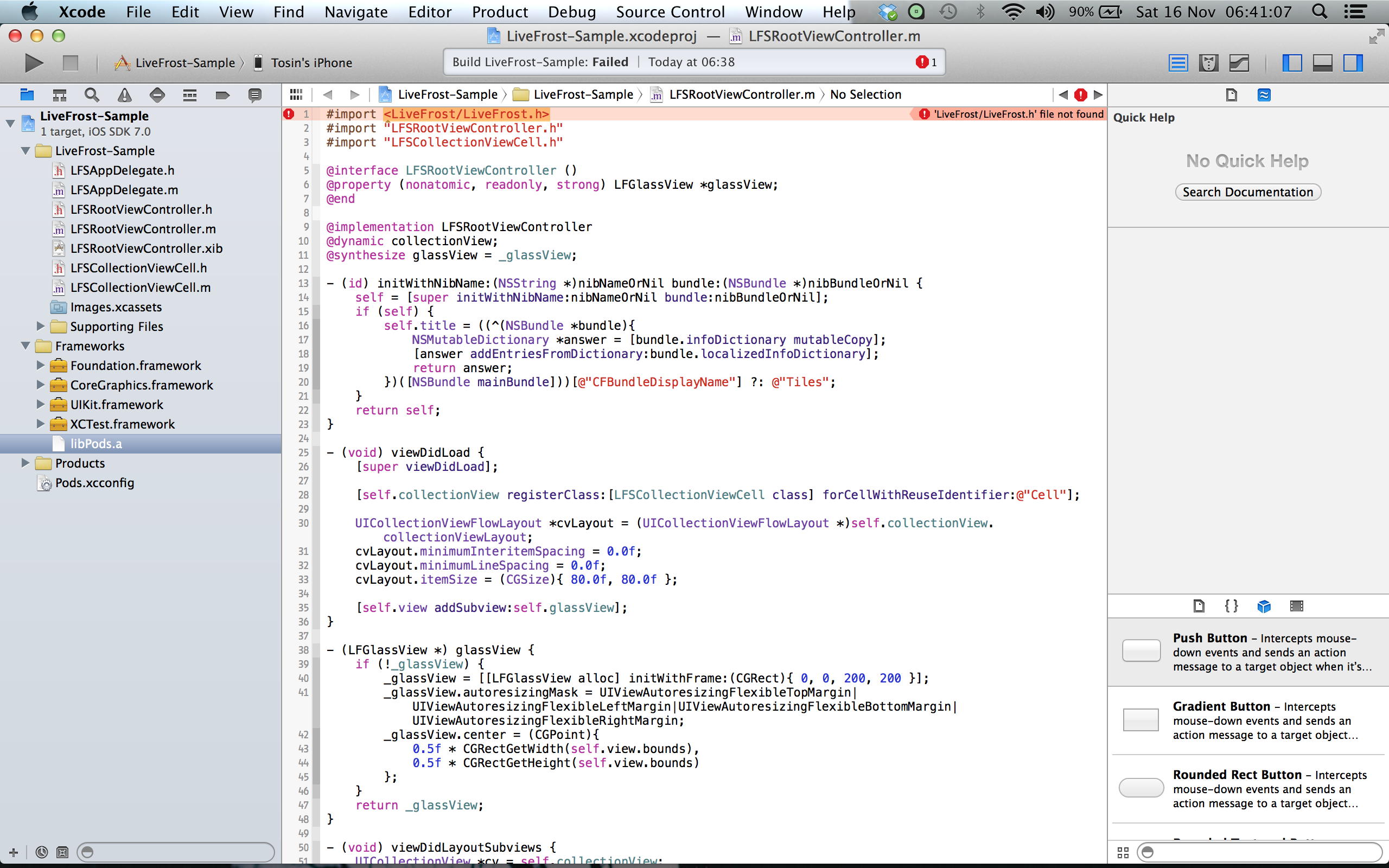Open the Debug navigator tab
The width and height of the screenshot is (1389, 868).
(x=190, y=95)
